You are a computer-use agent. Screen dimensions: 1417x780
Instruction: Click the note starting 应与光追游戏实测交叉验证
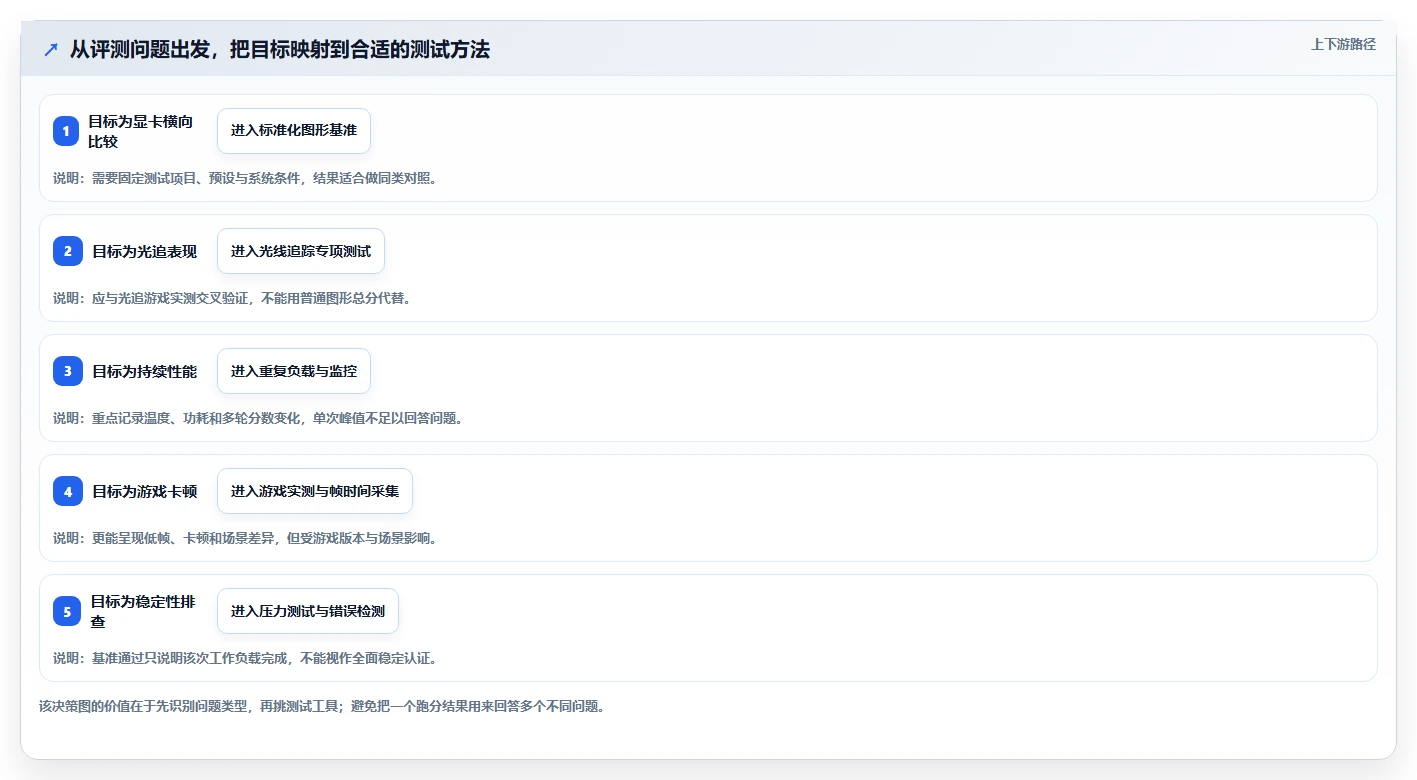coord(232,298)
